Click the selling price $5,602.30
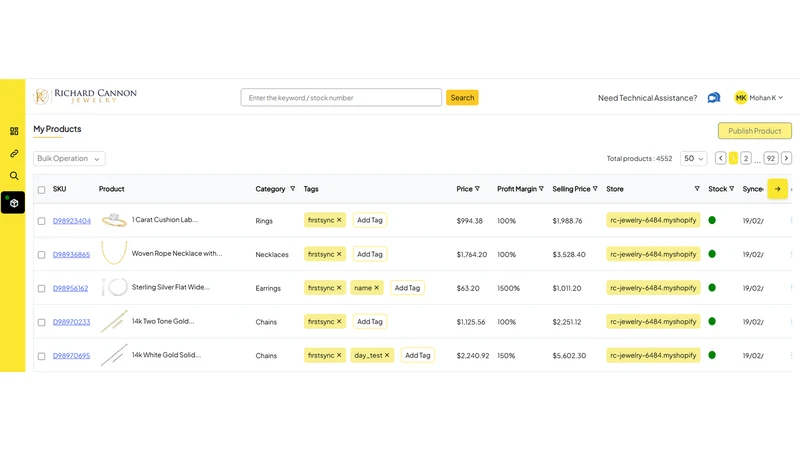The image size is (800, 450). (569, 356)
